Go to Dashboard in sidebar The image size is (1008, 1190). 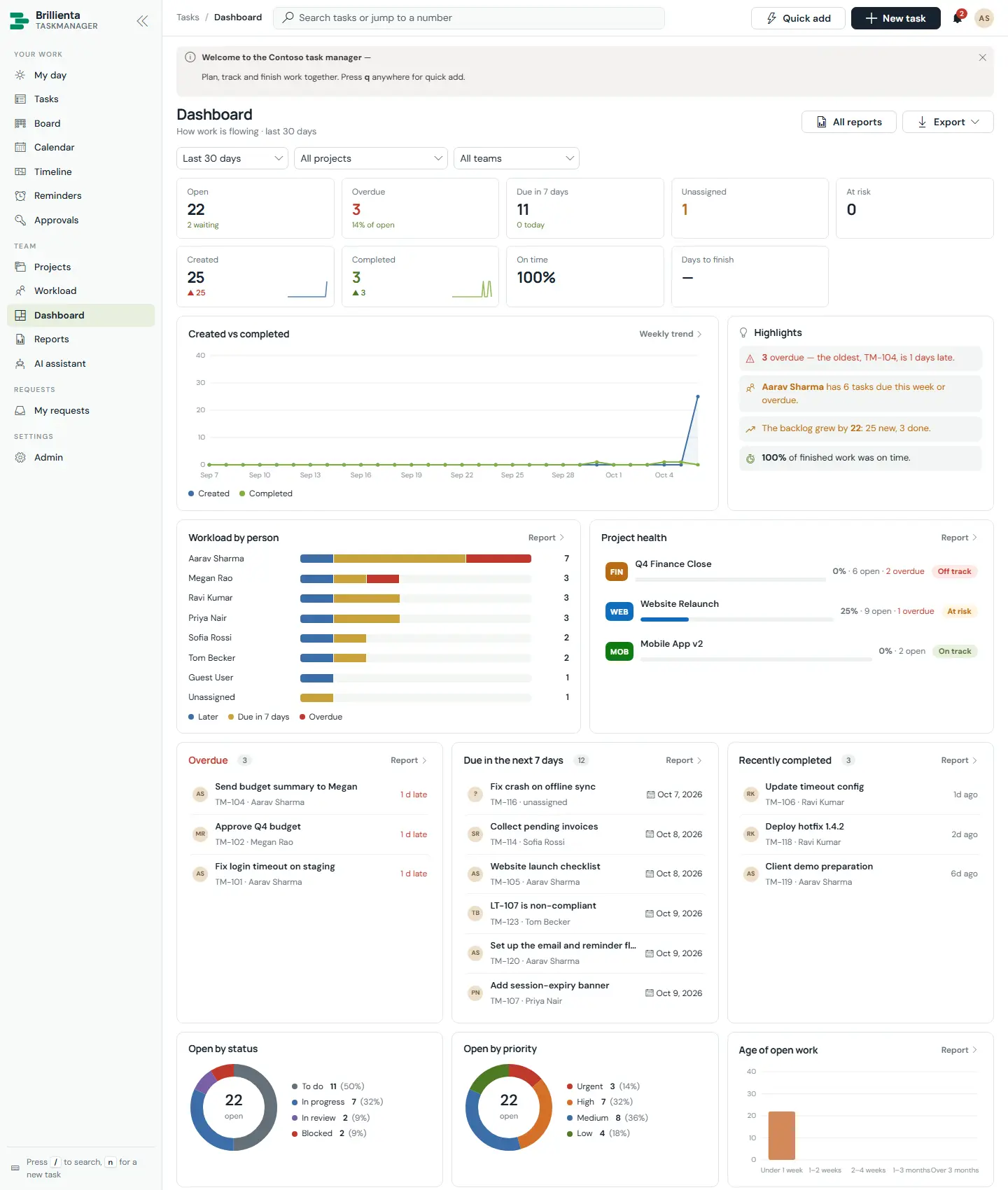pyautogui.click(x=80, y=315)
